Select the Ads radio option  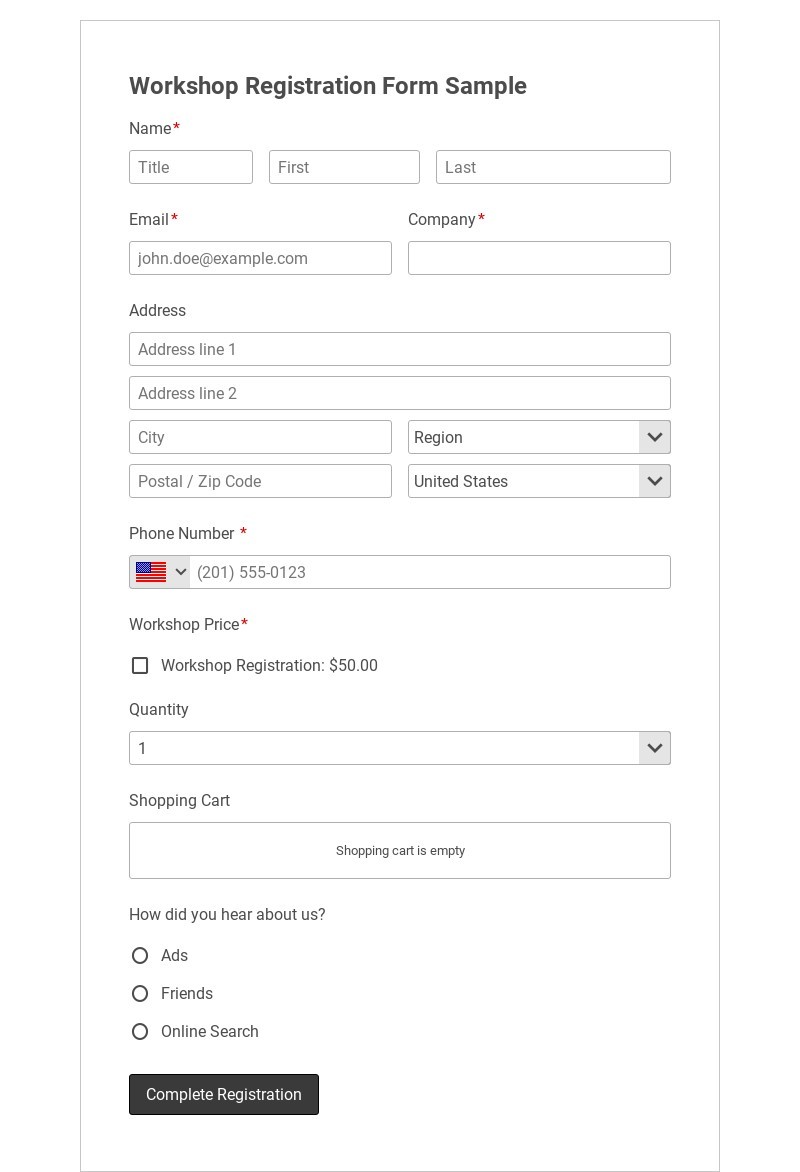140,955
